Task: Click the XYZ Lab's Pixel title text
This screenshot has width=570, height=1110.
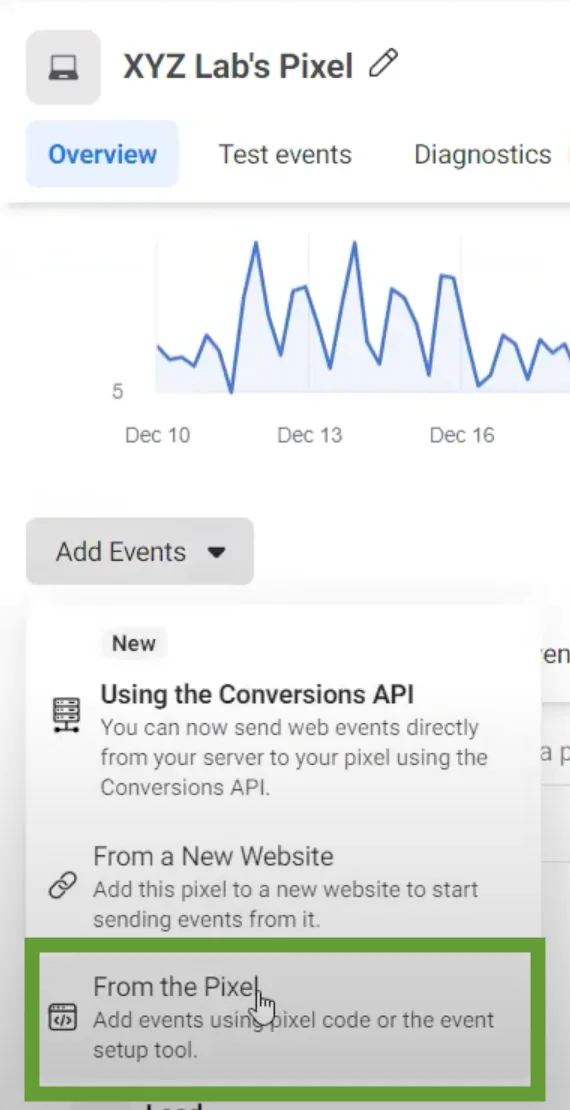Action: point(238,67)
